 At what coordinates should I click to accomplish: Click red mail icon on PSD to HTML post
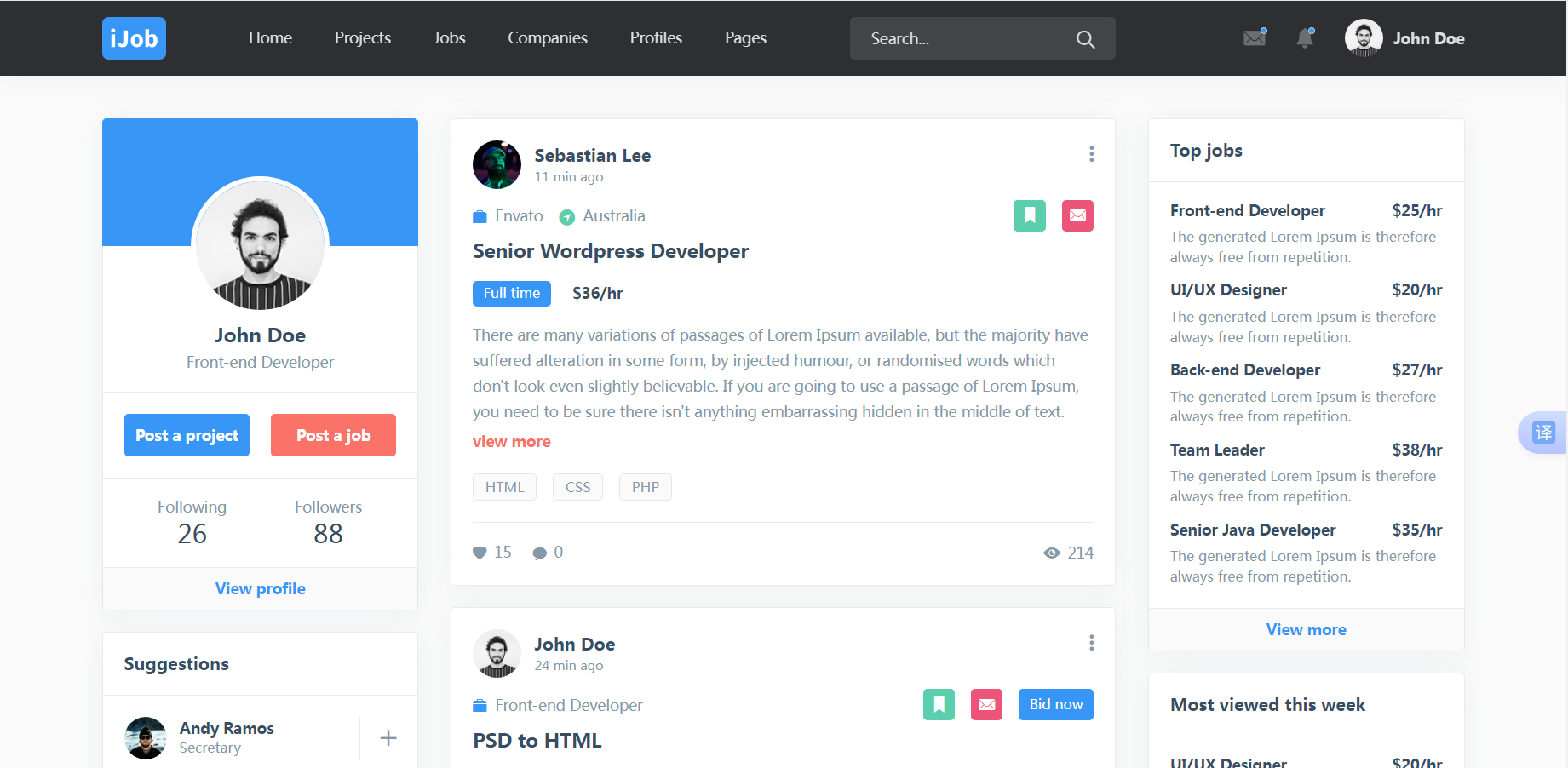[986, 704]
